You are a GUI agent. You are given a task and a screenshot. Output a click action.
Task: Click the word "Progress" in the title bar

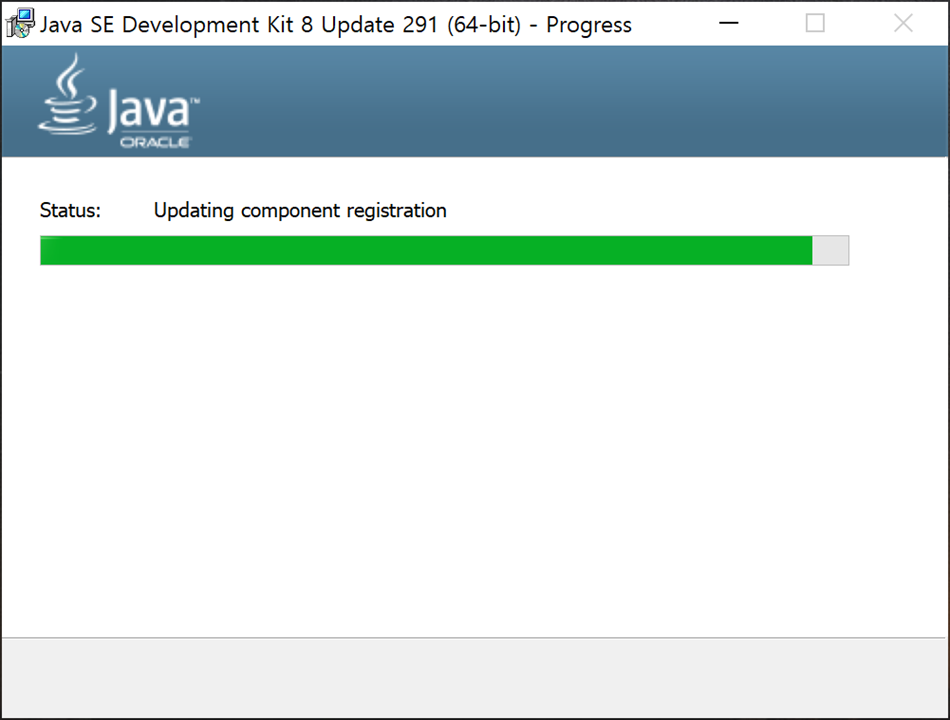tap(589, 25)
